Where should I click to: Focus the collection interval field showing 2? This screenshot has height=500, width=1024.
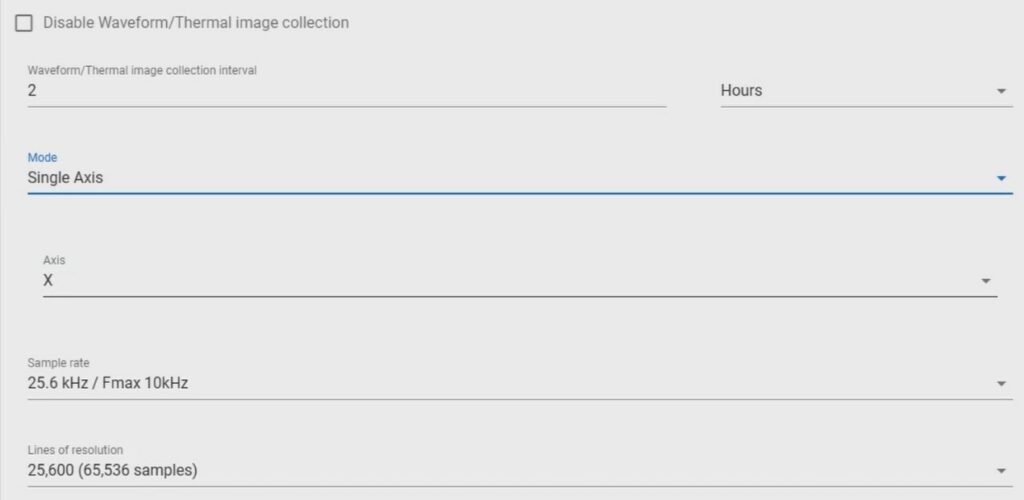(346, 91)
